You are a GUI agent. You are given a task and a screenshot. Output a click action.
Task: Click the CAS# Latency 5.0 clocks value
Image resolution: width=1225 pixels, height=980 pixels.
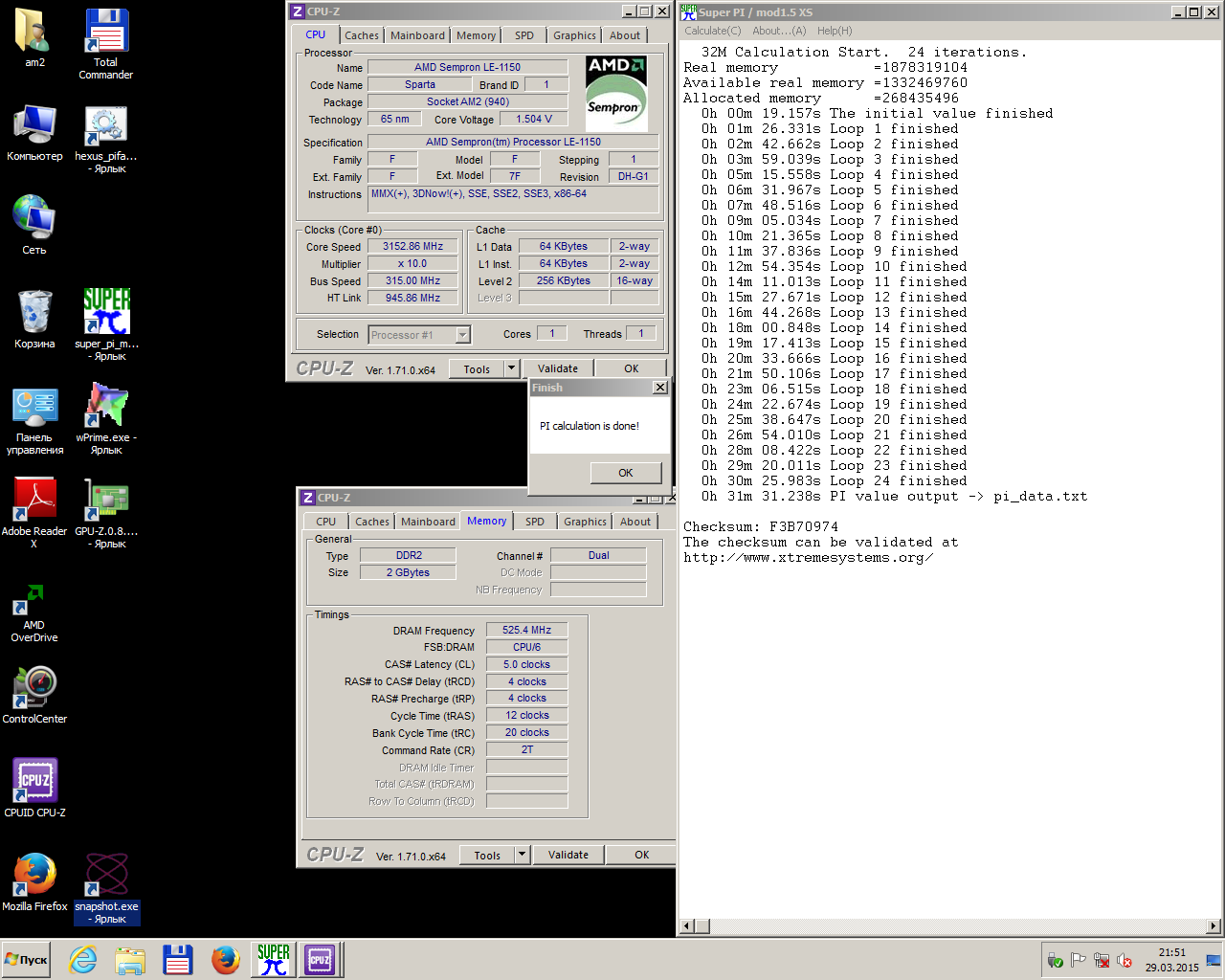pos(527,664)
